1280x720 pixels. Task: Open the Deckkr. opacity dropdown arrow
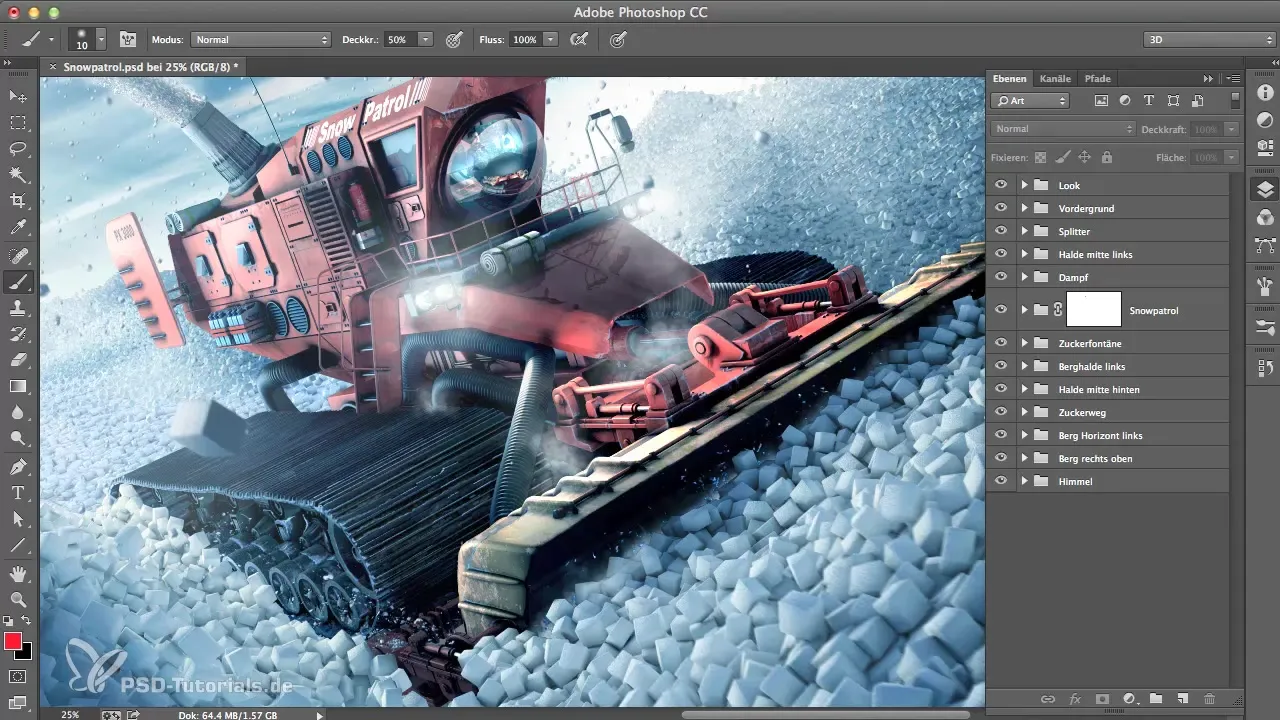(x=425, y=39)
